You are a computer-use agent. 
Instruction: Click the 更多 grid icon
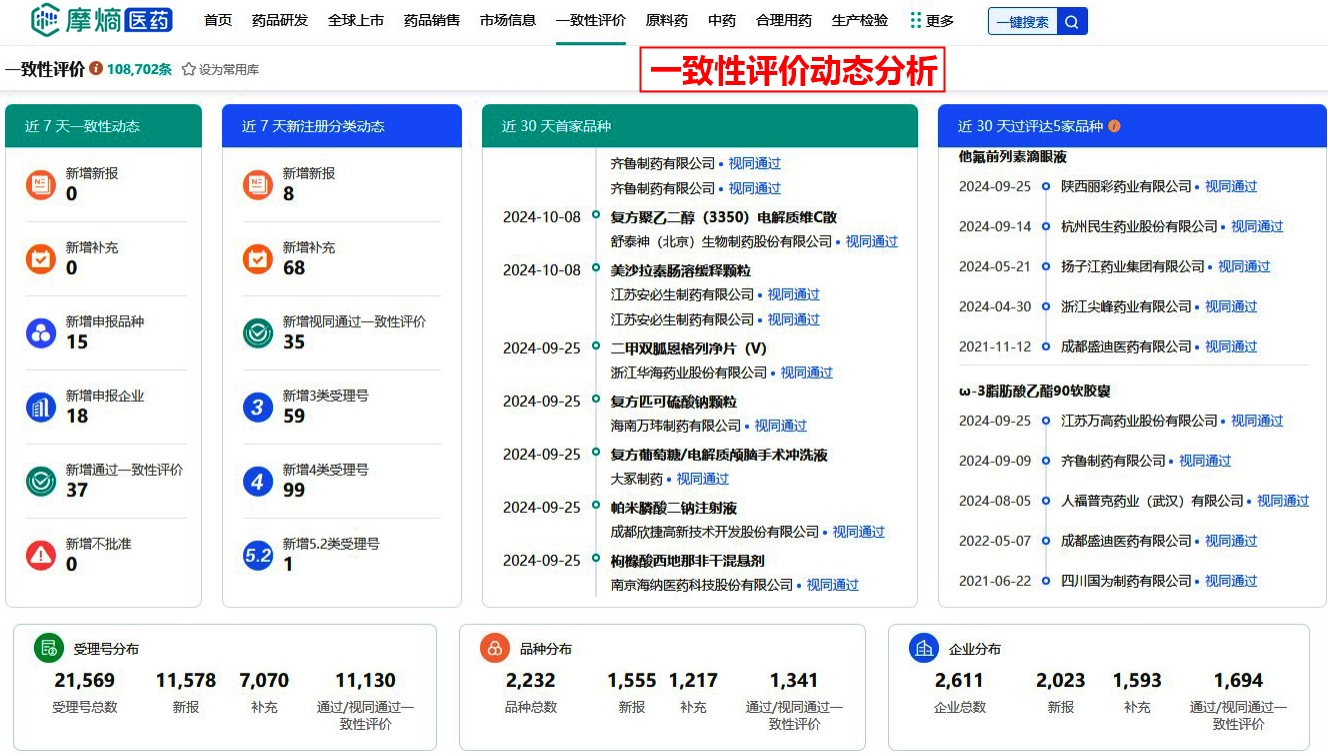click(915, 20)
